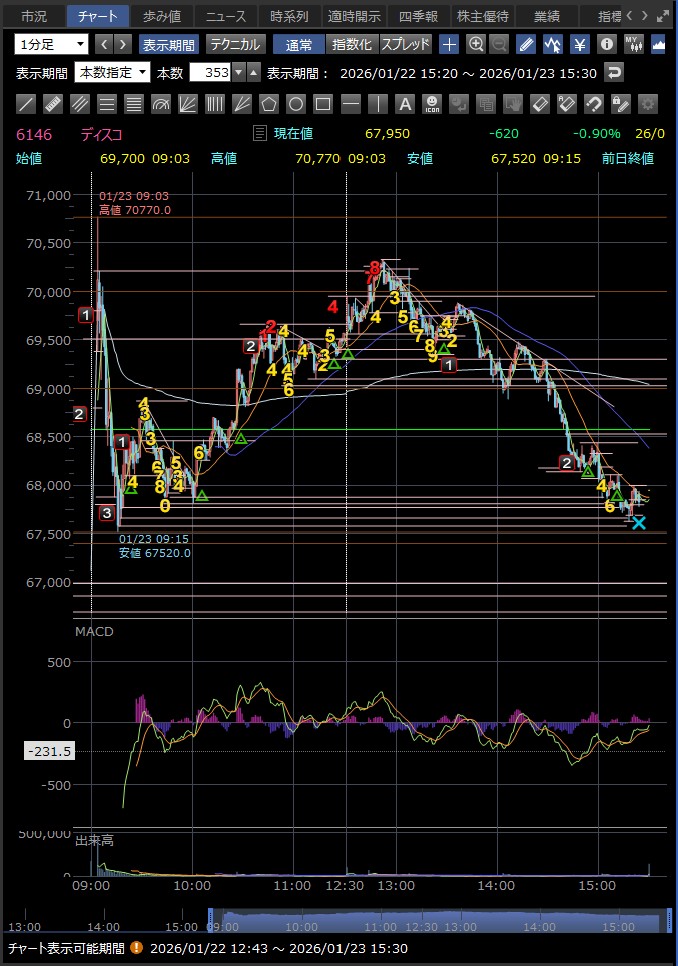Viewport: 678px width, 966px height.
Task: Reset display period with return arrow
Action: pos(615,72)
